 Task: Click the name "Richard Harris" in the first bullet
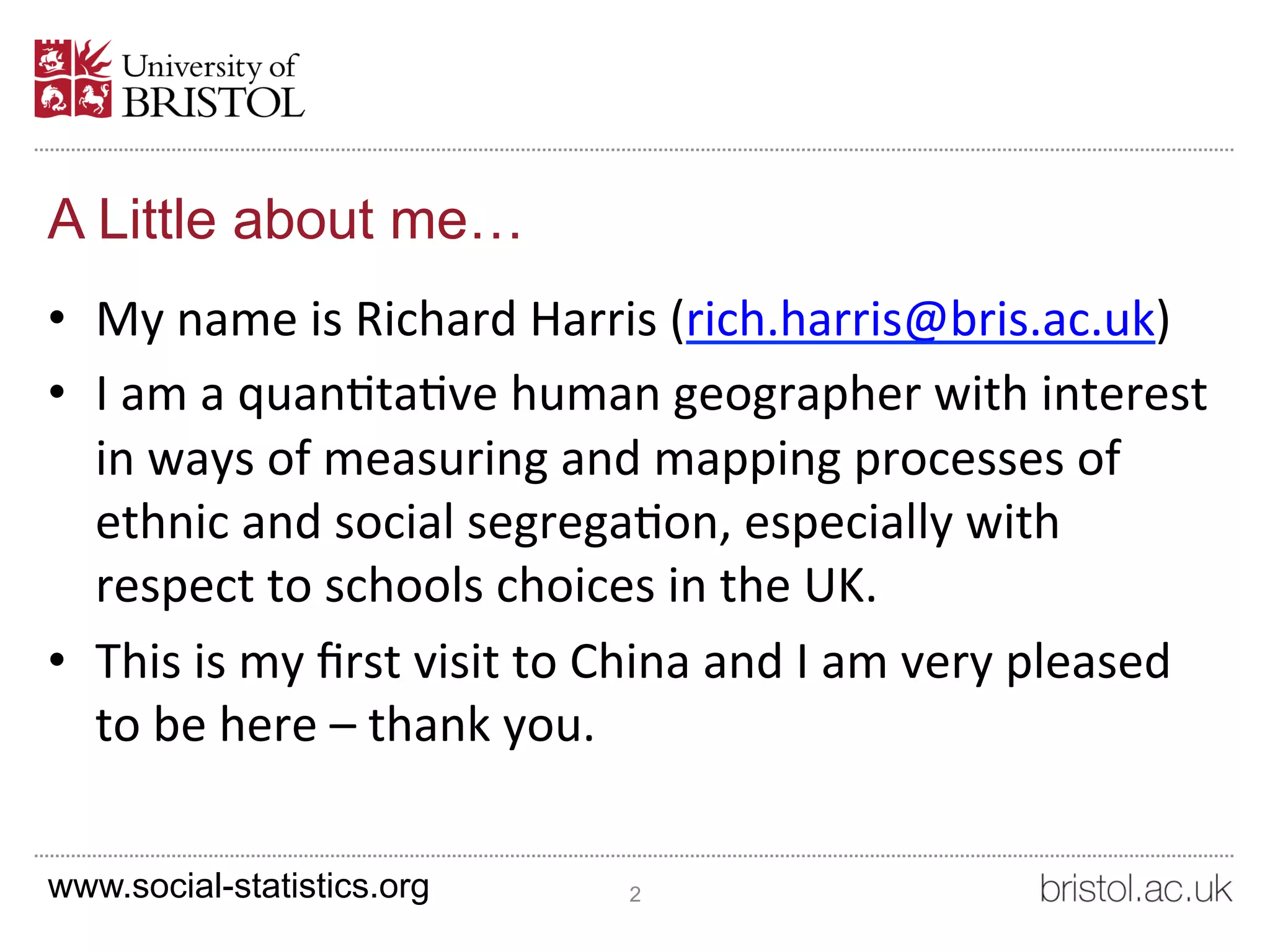point(506,319)
